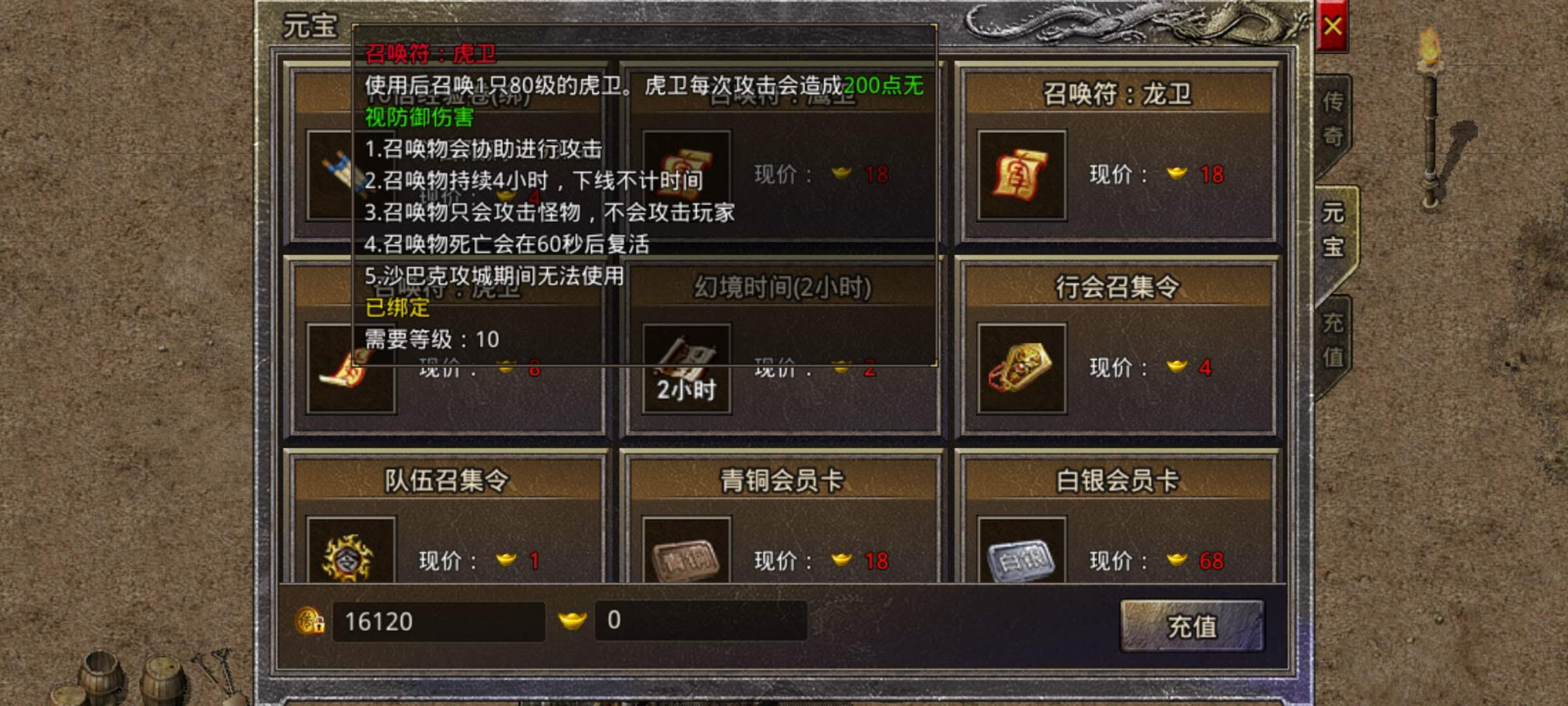Select the 幻境时间 2小时 scroll icon
Viewport: 1568px width, 706px height.
687,369
